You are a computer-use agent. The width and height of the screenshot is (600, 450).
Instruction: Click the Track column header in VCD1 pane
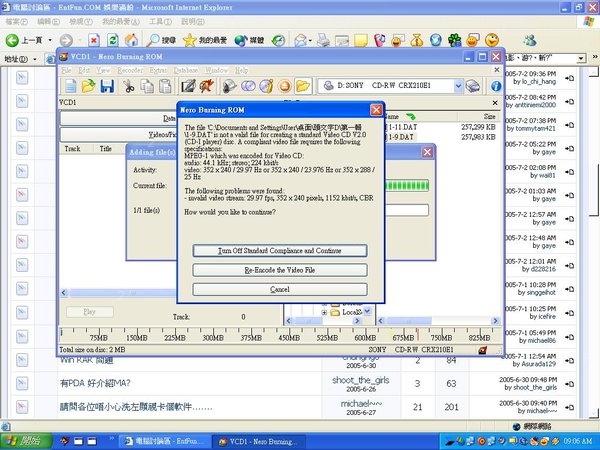tap(72, 149)
